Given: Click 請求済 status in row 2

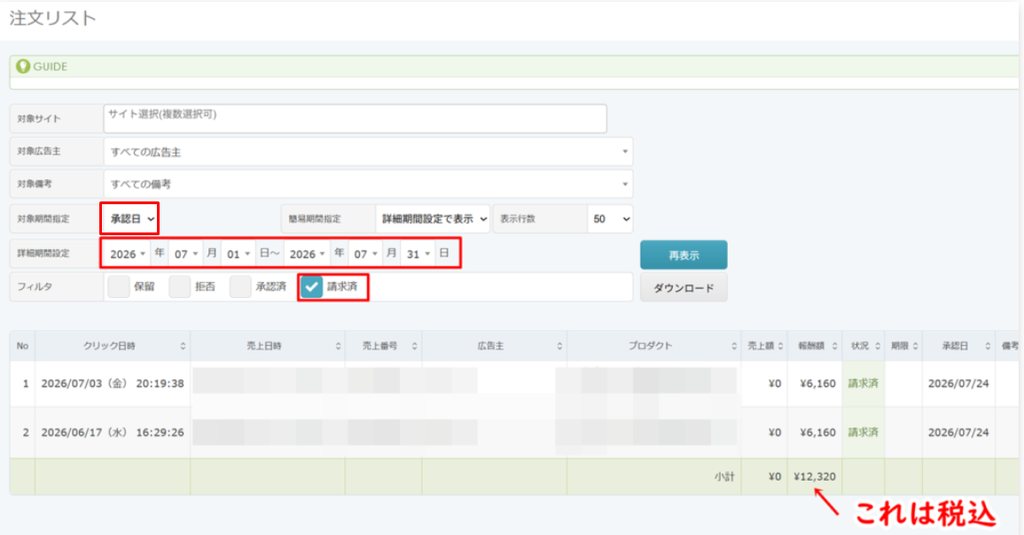Looking at the screenshot, I should coord(863,432).
